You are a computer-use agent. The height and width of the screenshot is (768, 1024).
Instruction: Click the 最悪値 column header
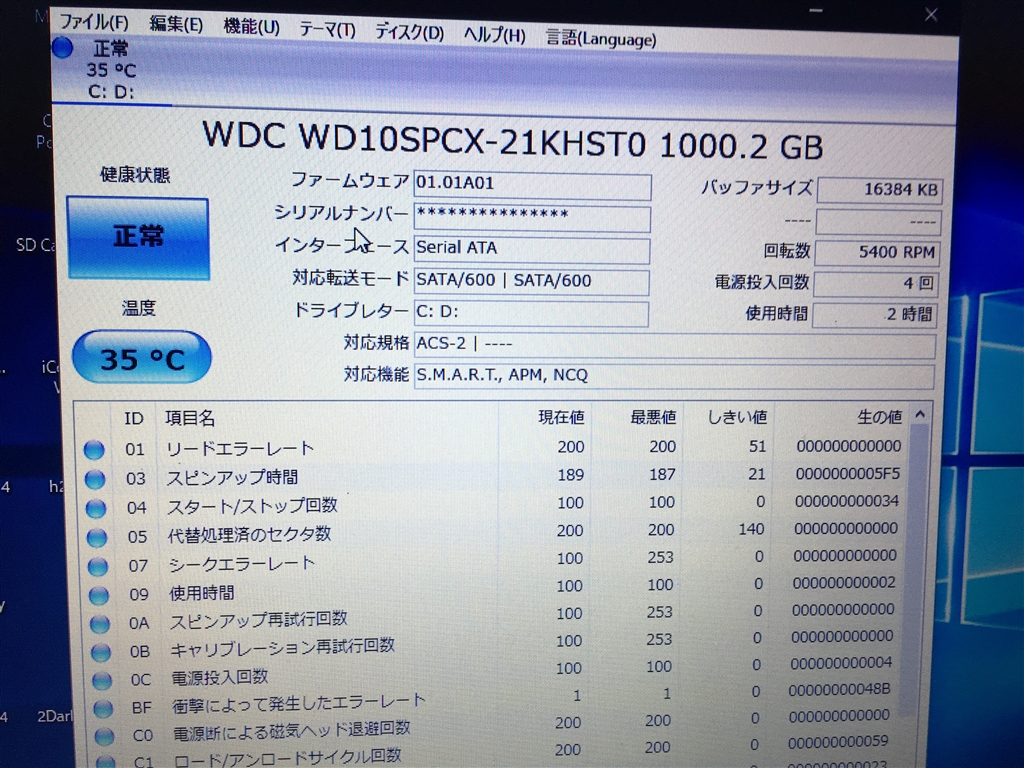tap(652, 417)
